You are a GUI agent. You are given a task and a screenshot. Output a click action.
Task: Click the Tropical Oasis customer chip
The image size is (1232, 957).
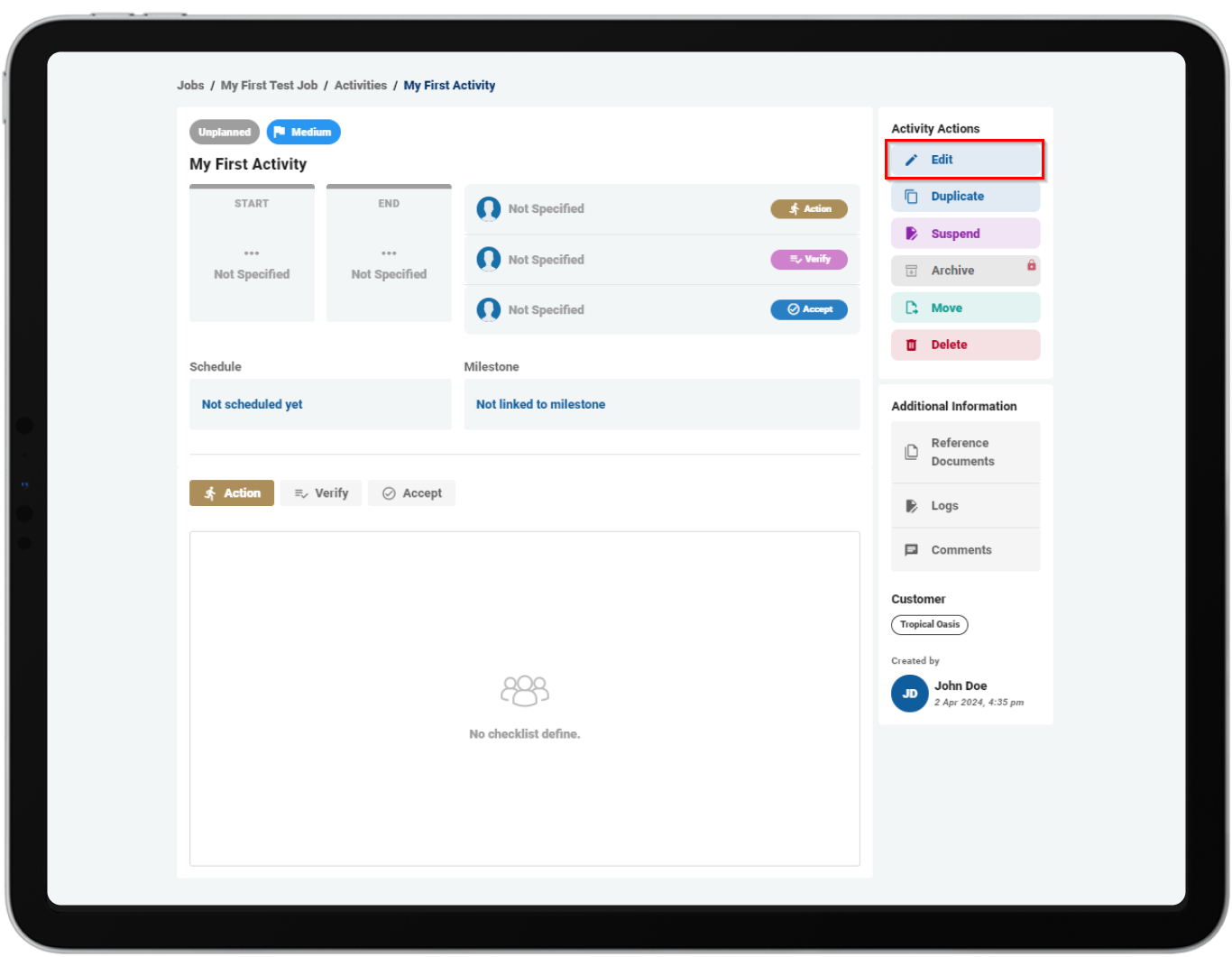pyautogui.click(x=930, y=625)
